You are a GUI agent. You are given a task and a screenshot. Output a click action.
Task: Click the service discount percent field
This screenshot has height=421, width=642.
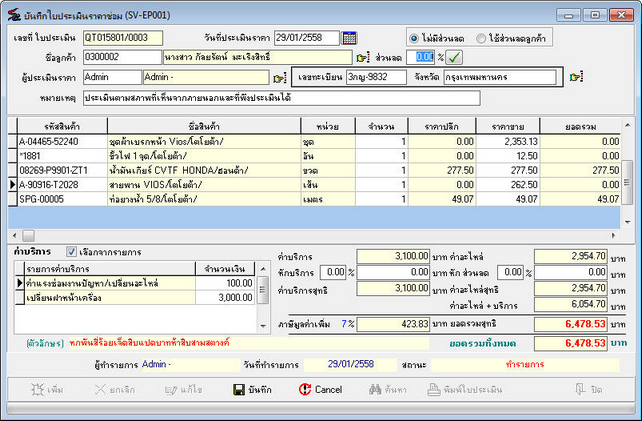333,272
